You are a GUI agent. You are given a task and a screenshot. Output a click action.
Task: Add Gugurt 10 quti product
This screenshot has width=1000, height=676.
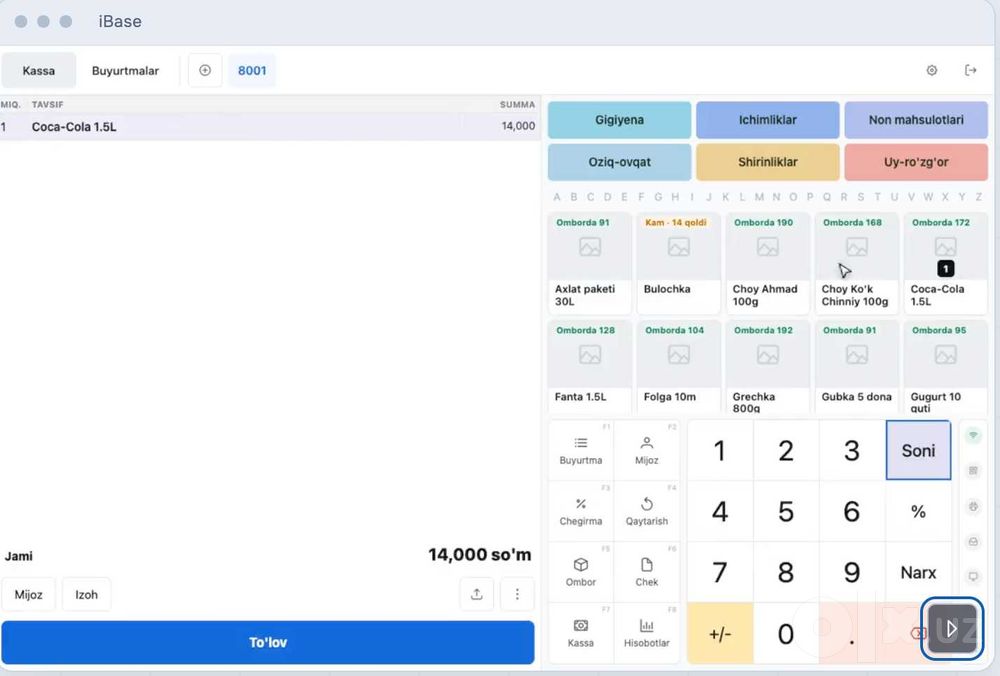tap(945, 367)
